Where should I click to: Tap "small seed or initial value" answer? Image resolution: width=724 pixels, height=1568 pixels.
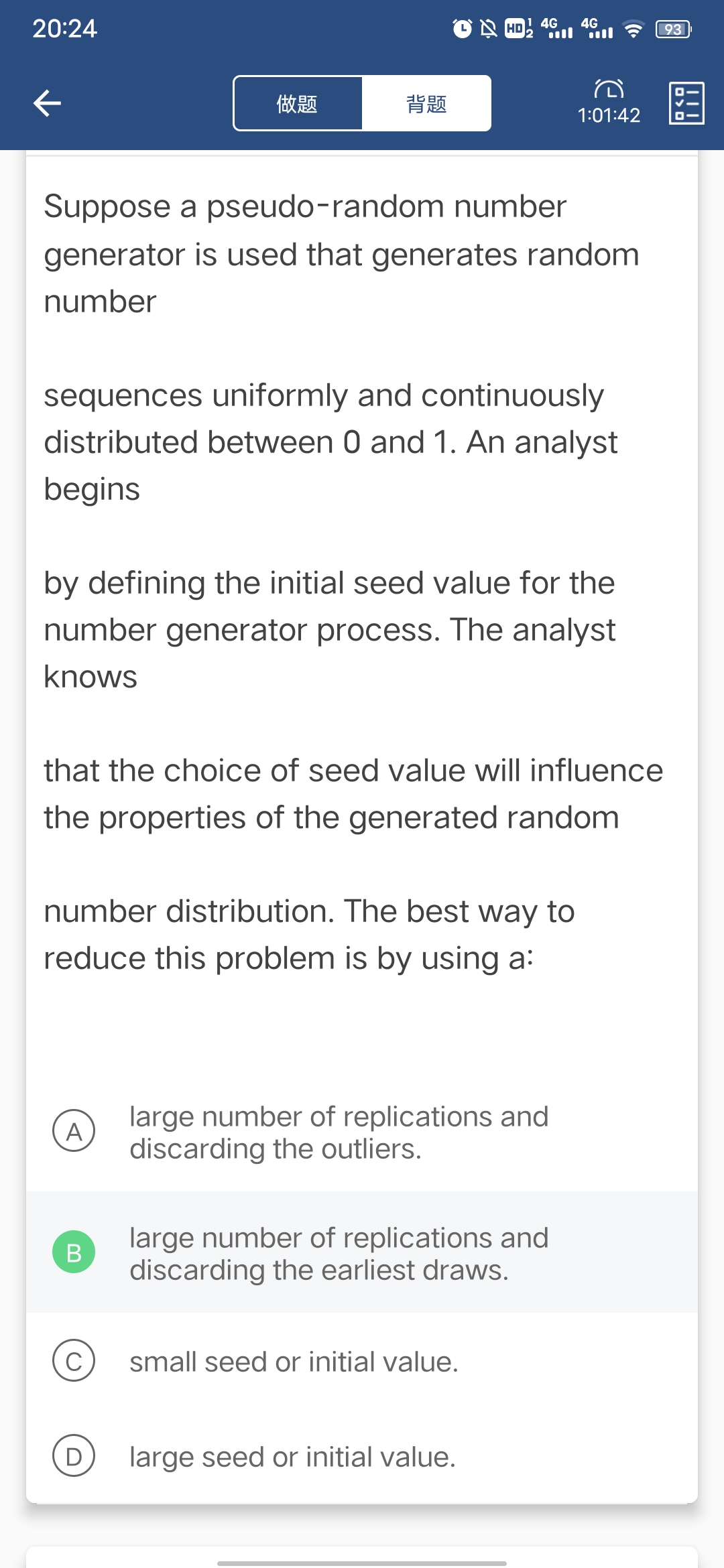[294, 1362]
